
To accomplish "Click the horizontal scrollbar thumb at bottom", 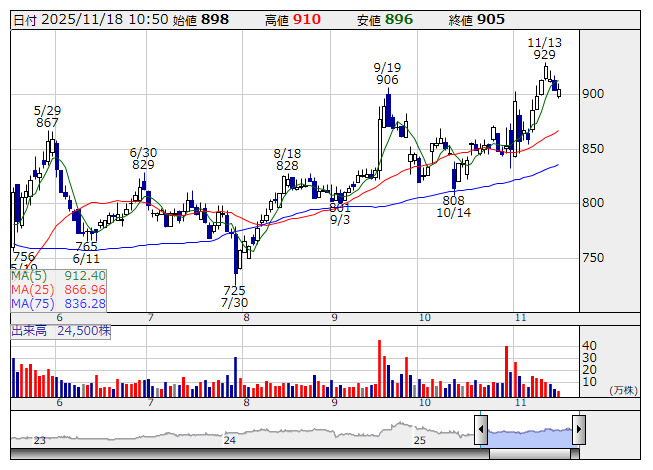I will (x=530, y=454).
